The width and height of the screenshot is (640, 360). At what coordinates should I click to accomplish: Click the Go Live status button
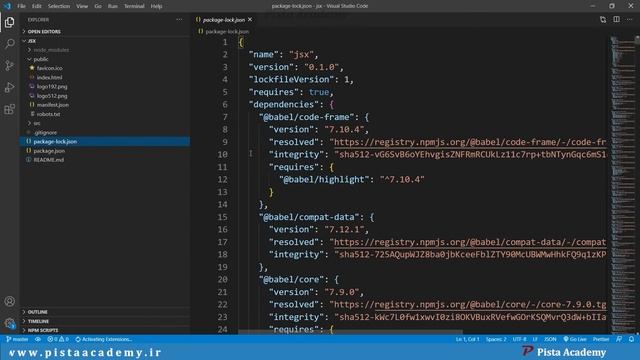575,339
